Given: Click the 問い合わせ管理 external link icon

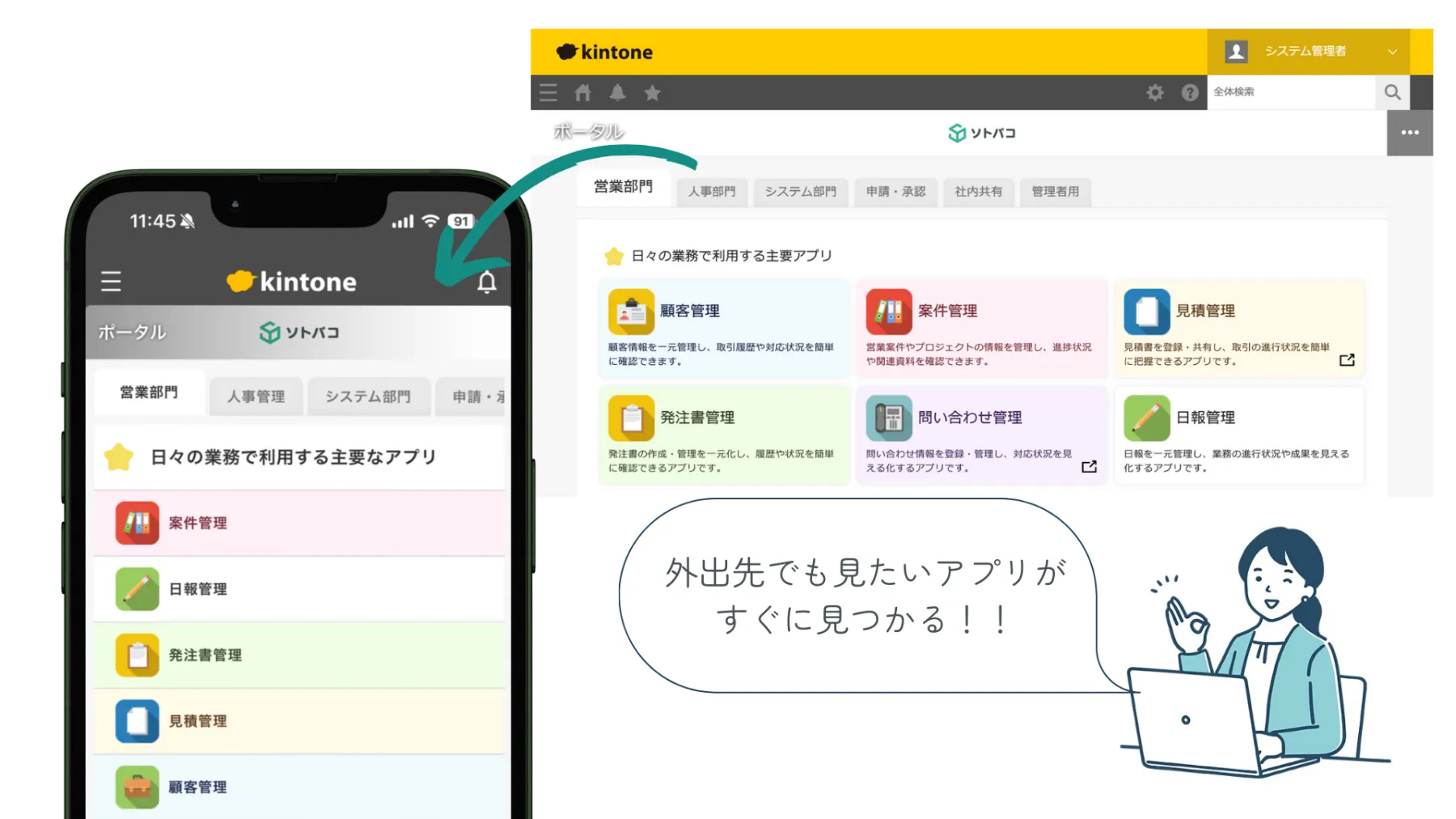Looking at the screenshot, I should pyautogui.click(x=1090, y=466).
